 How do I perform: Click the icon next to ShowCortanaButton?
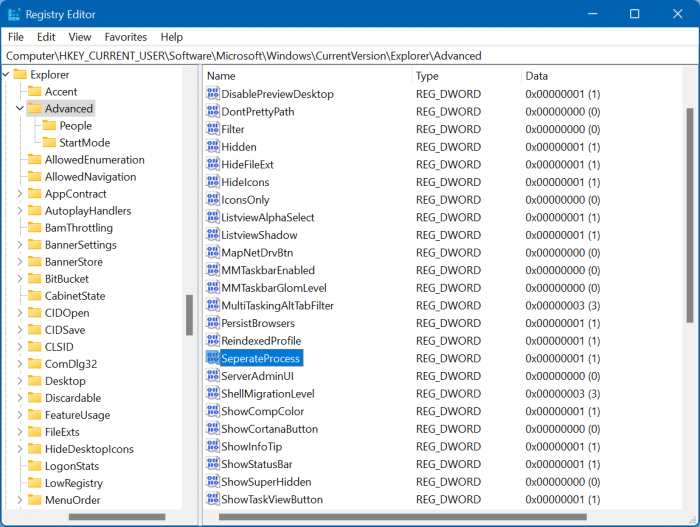[x=212, y=428]
